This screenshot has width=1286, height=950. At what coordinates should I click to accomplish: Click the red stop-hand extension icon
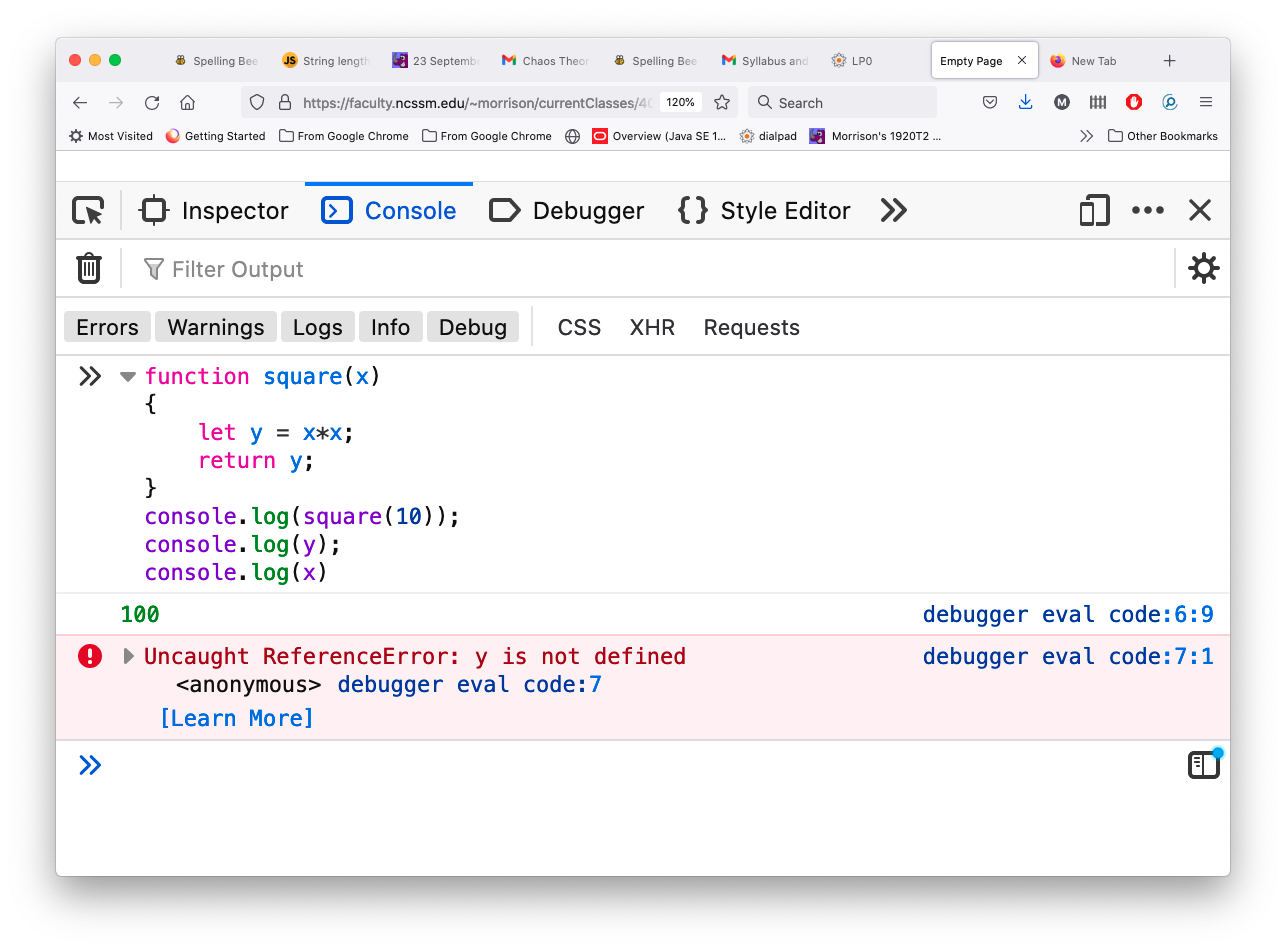click(x=1134, y=102)
